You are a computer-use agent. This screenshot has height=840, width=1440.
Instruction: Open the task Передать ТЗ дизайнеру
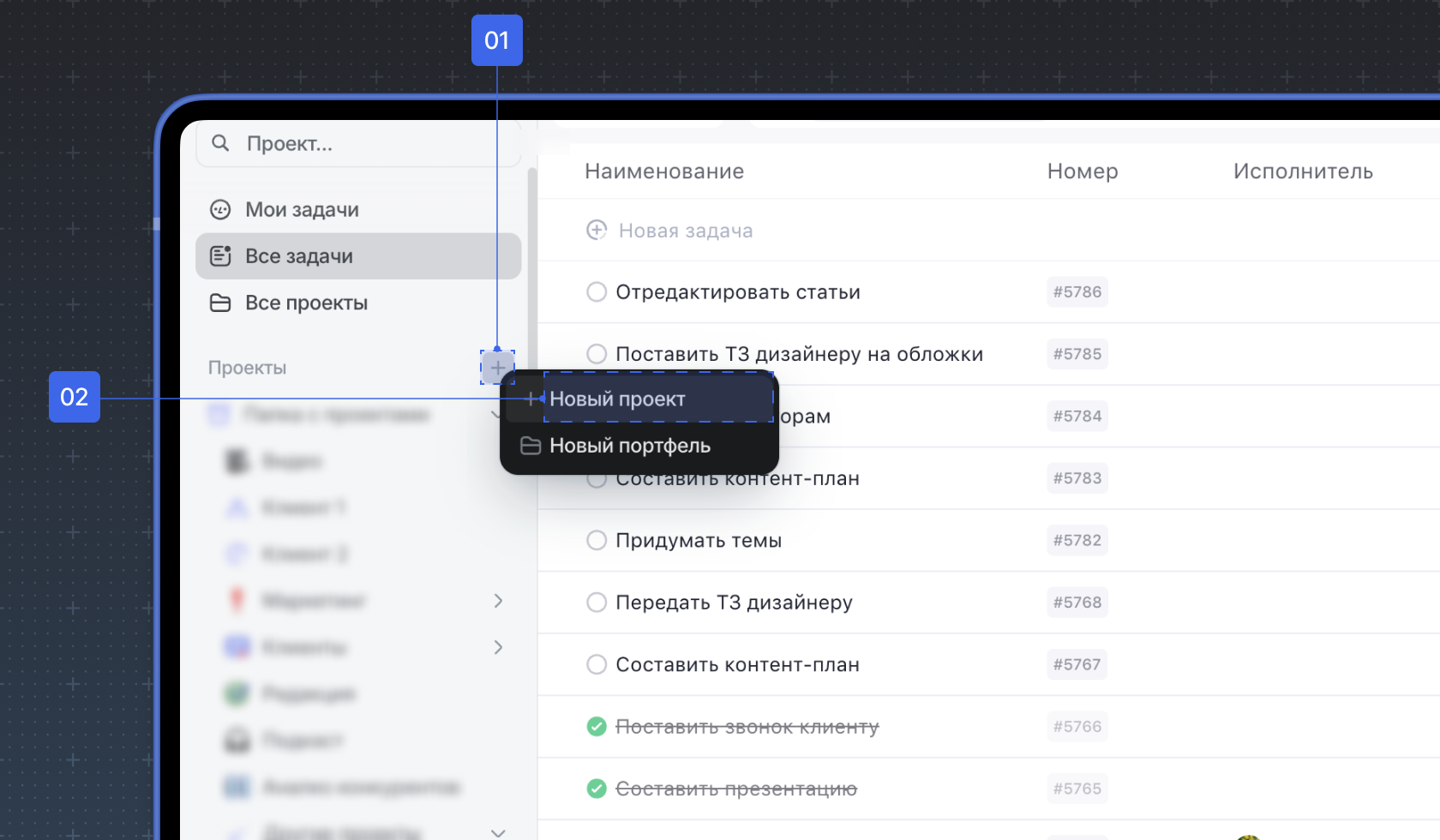click(x=735, y=603)
